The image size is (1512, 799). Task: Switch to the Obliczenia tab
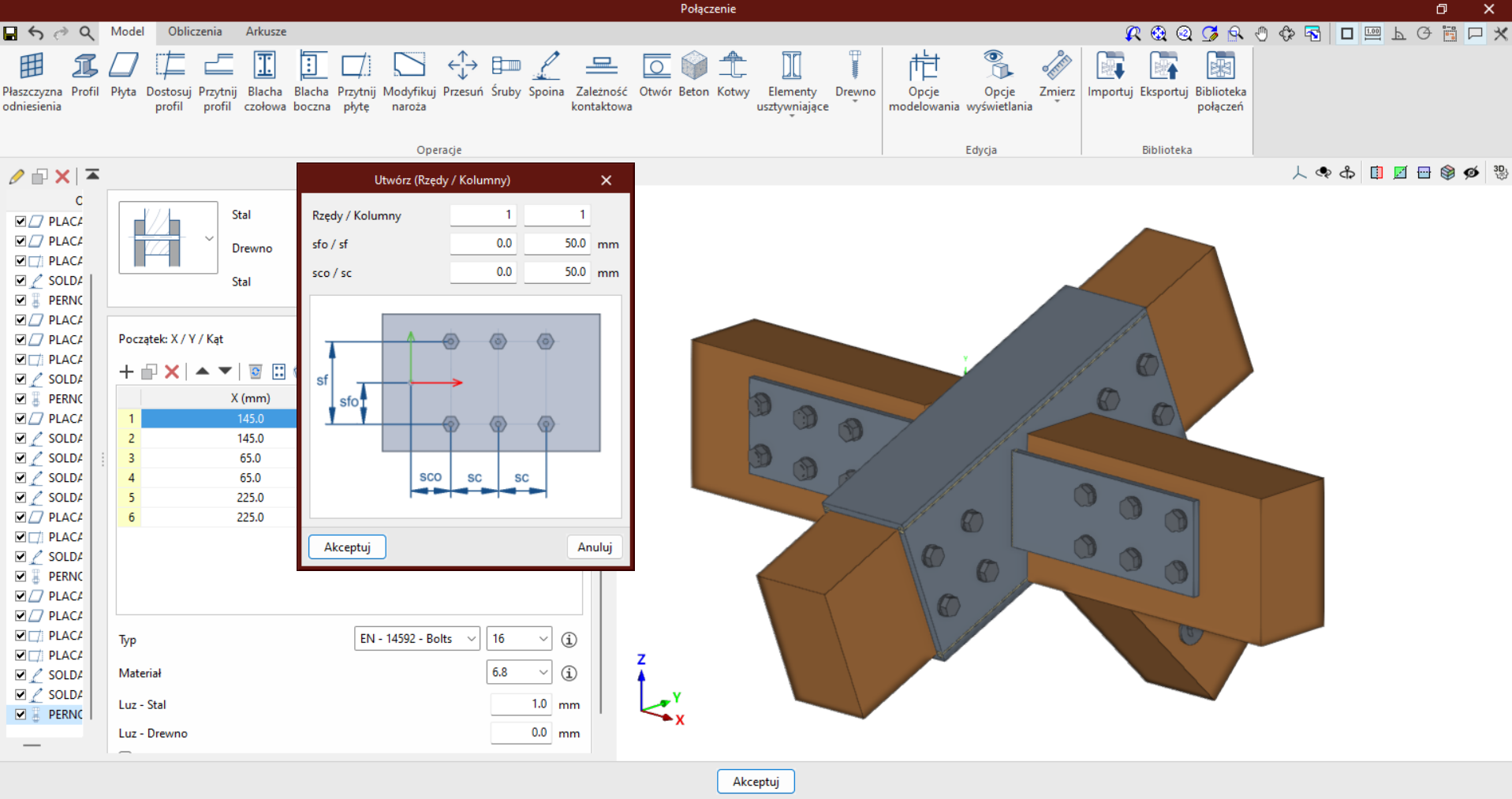pyautogui.click(x=195, y=32)
